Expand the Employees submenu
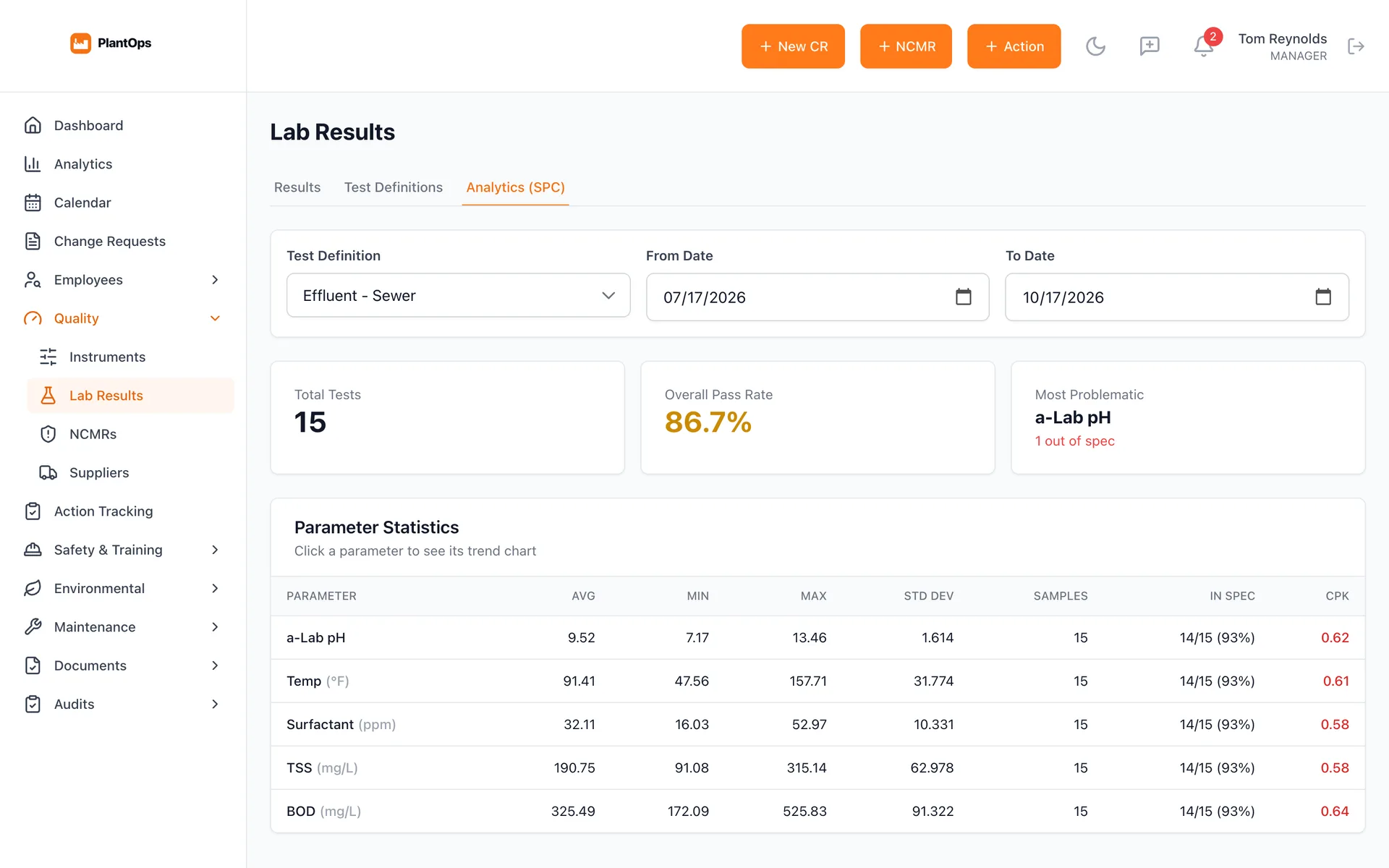This screenshot has height=868, width=1389. tap(215, 280)
